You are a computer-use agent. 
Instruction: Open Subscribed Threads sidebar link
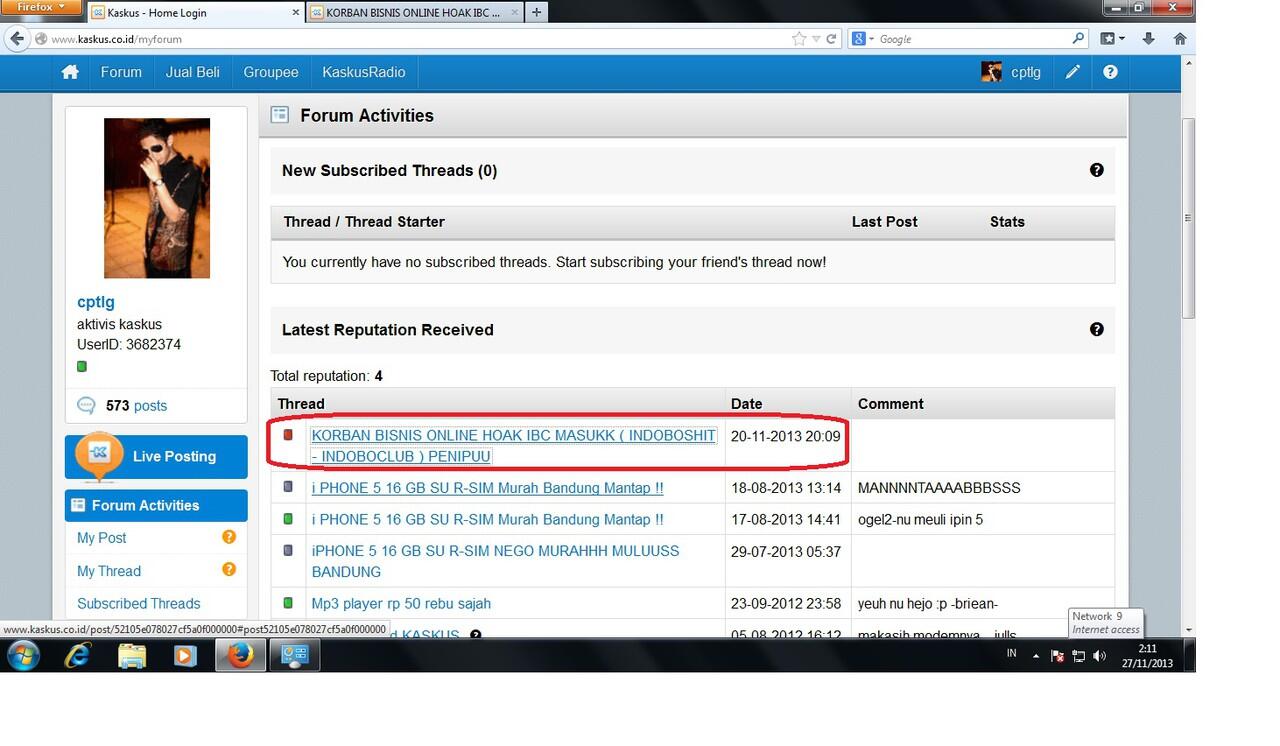point(139,603)
